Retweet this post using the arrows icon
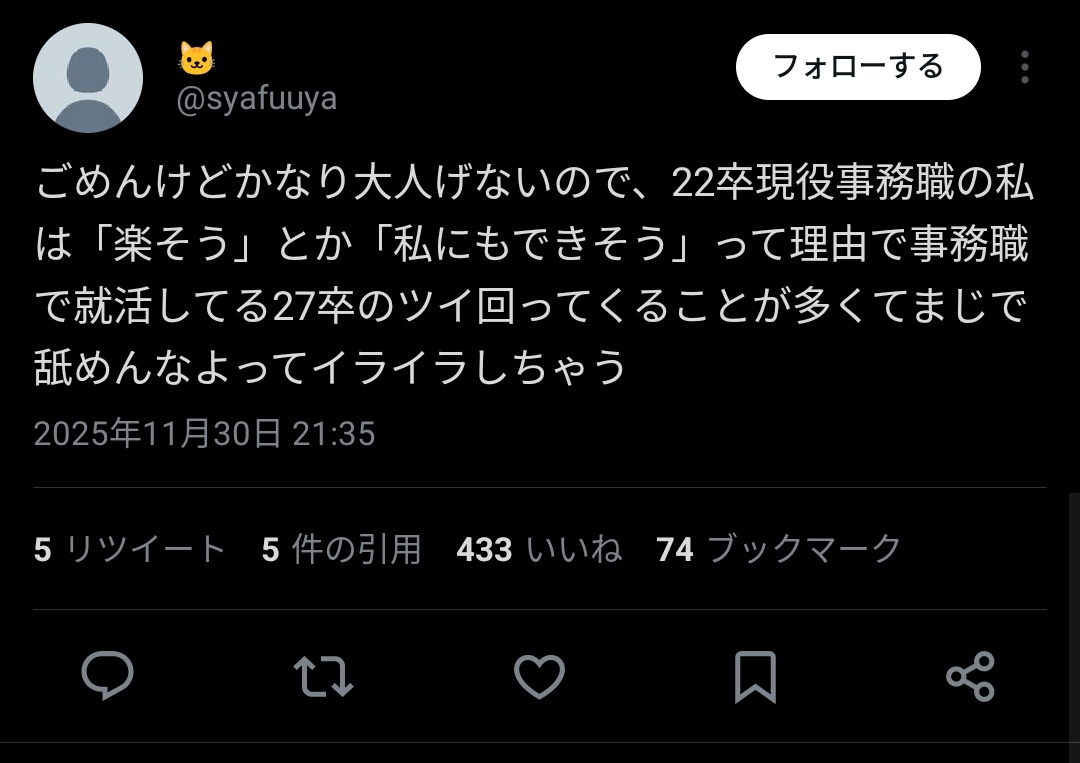The height and width of the screenshot is (763, 1080). coord(323,676)
